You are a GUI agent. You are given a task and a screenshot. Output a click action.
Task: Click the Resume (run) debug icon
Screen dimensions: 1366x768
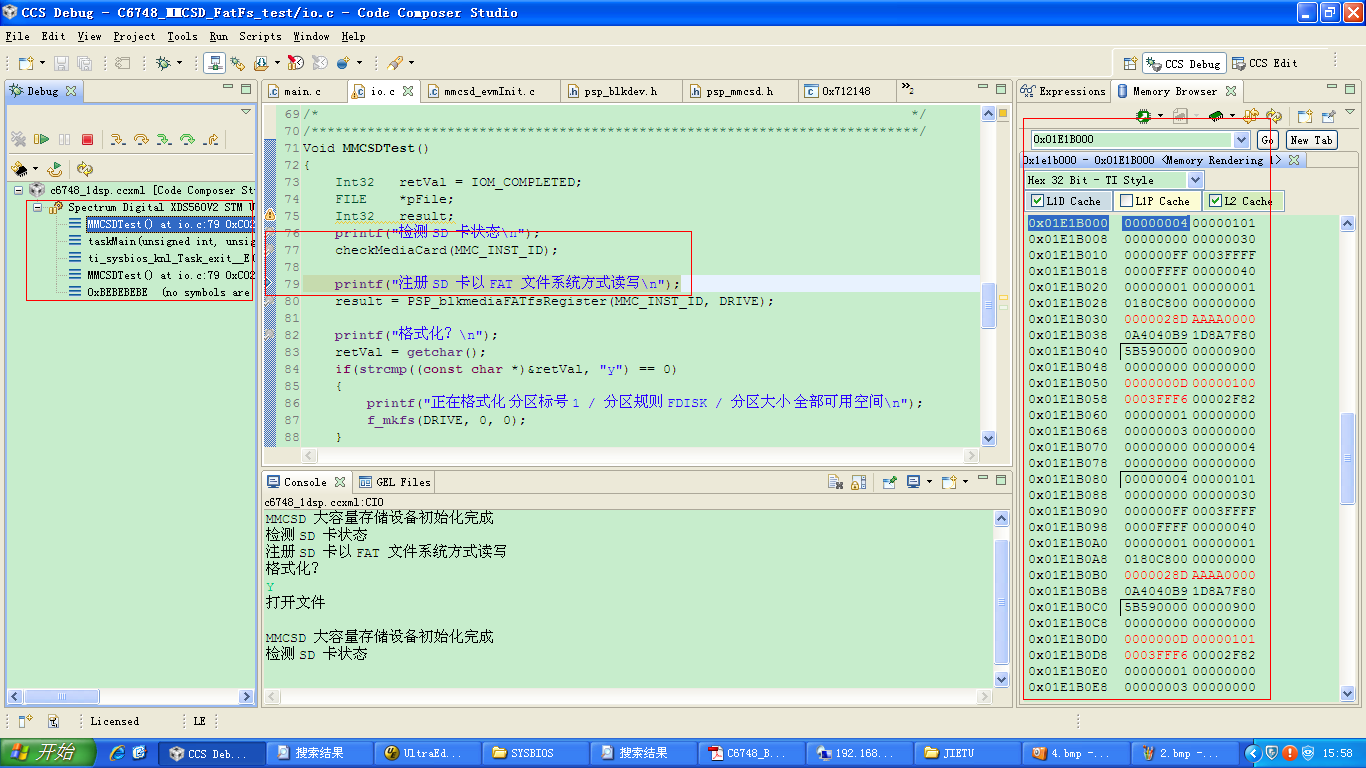41,139
